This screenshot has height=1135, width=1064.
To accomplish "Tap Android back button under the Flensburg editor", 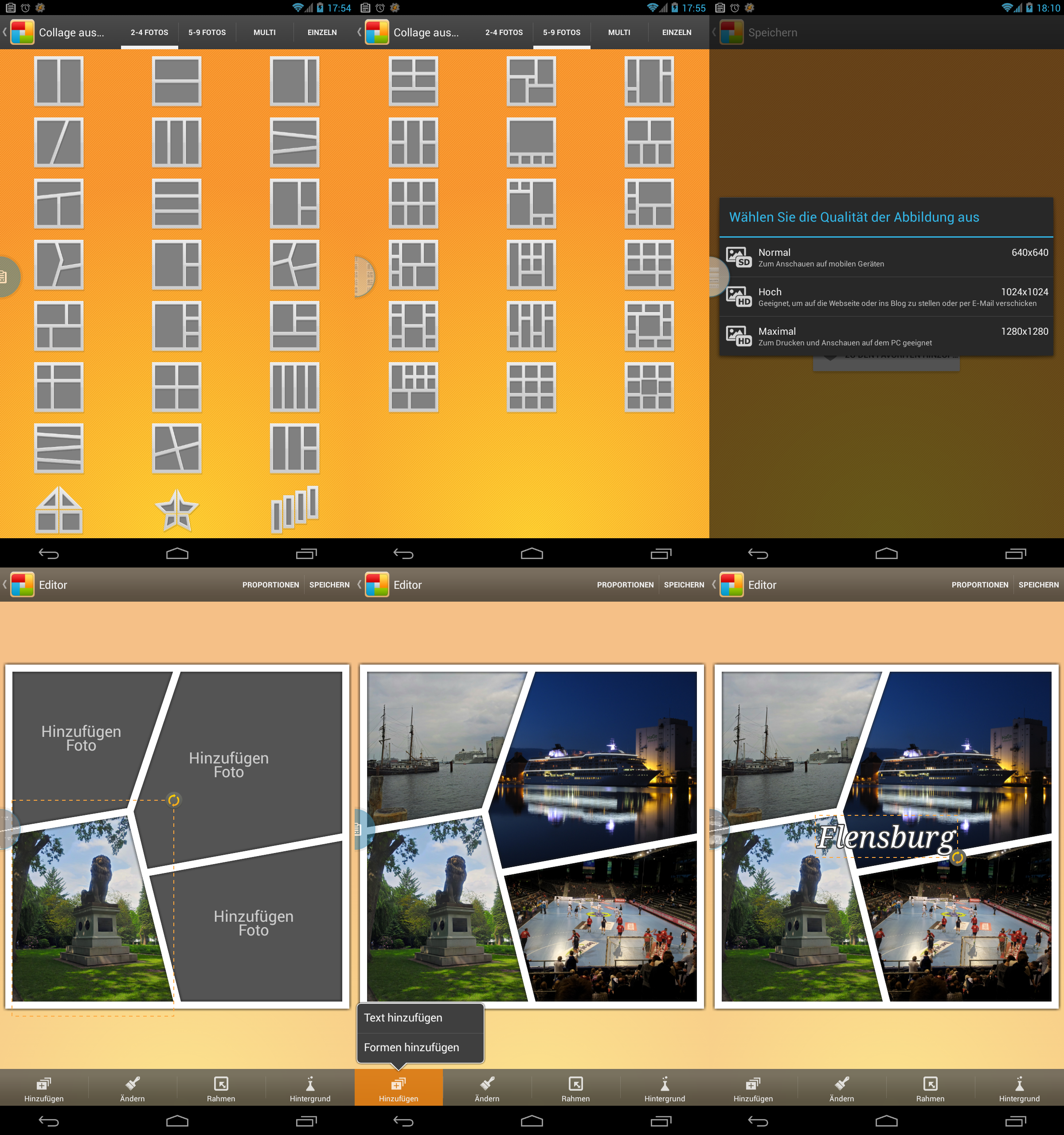I will point(758,1121).
